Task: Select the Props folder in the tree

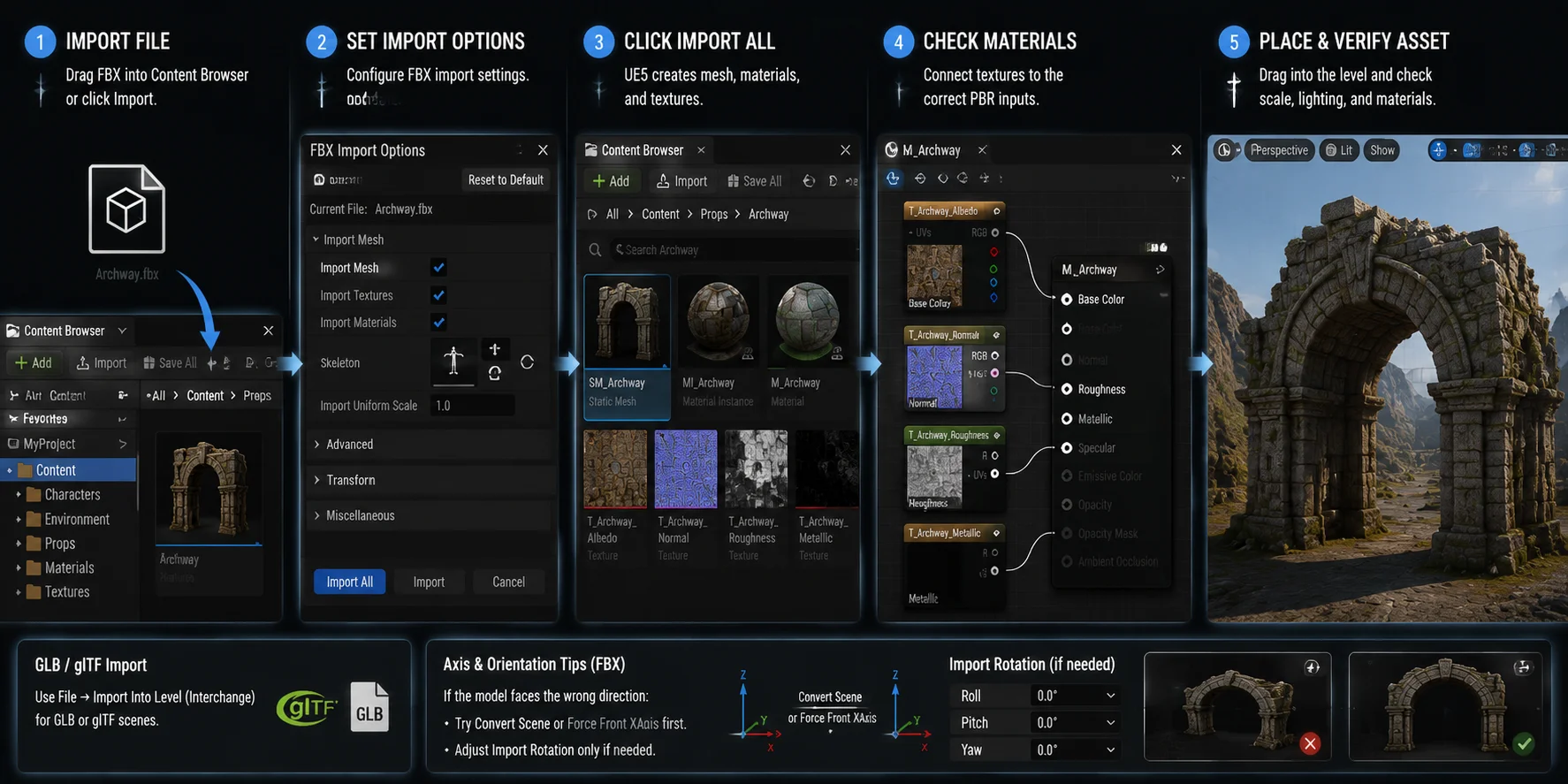Action: coord(51,544)
